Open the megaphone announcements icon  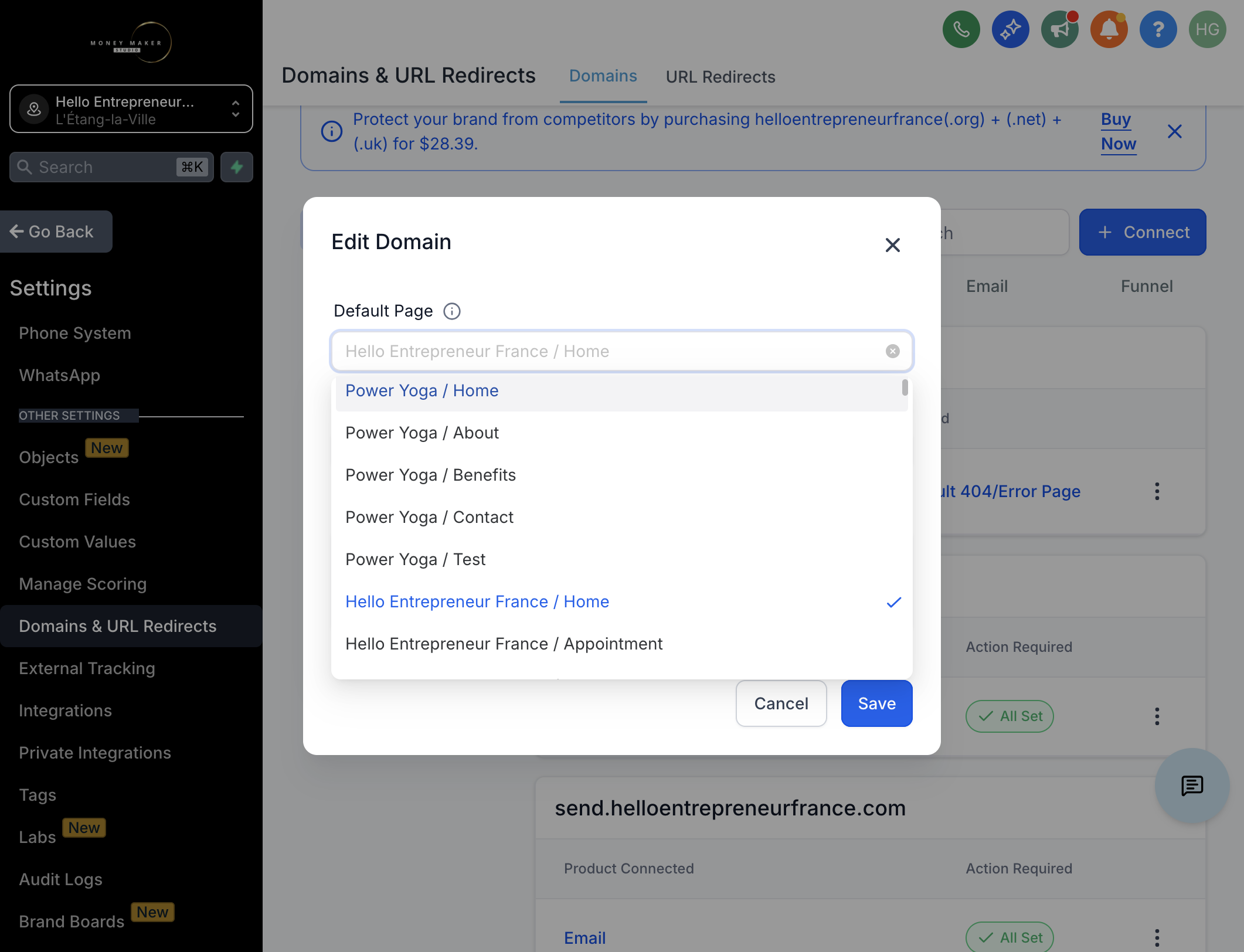[1059, 29]
